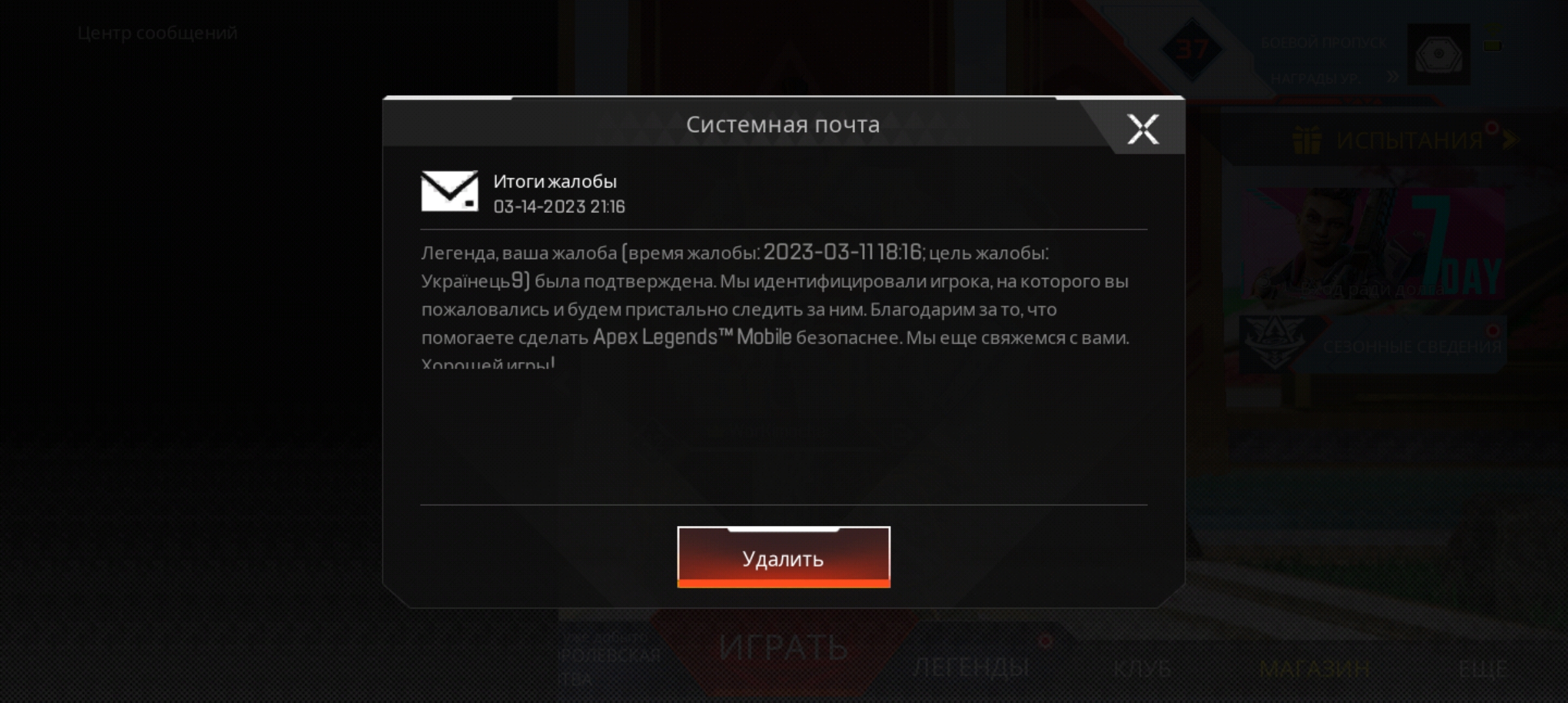This screenshot has width=1568, height=703.
Task: Click the message body text about Українець9
Action: click(775, 309)
